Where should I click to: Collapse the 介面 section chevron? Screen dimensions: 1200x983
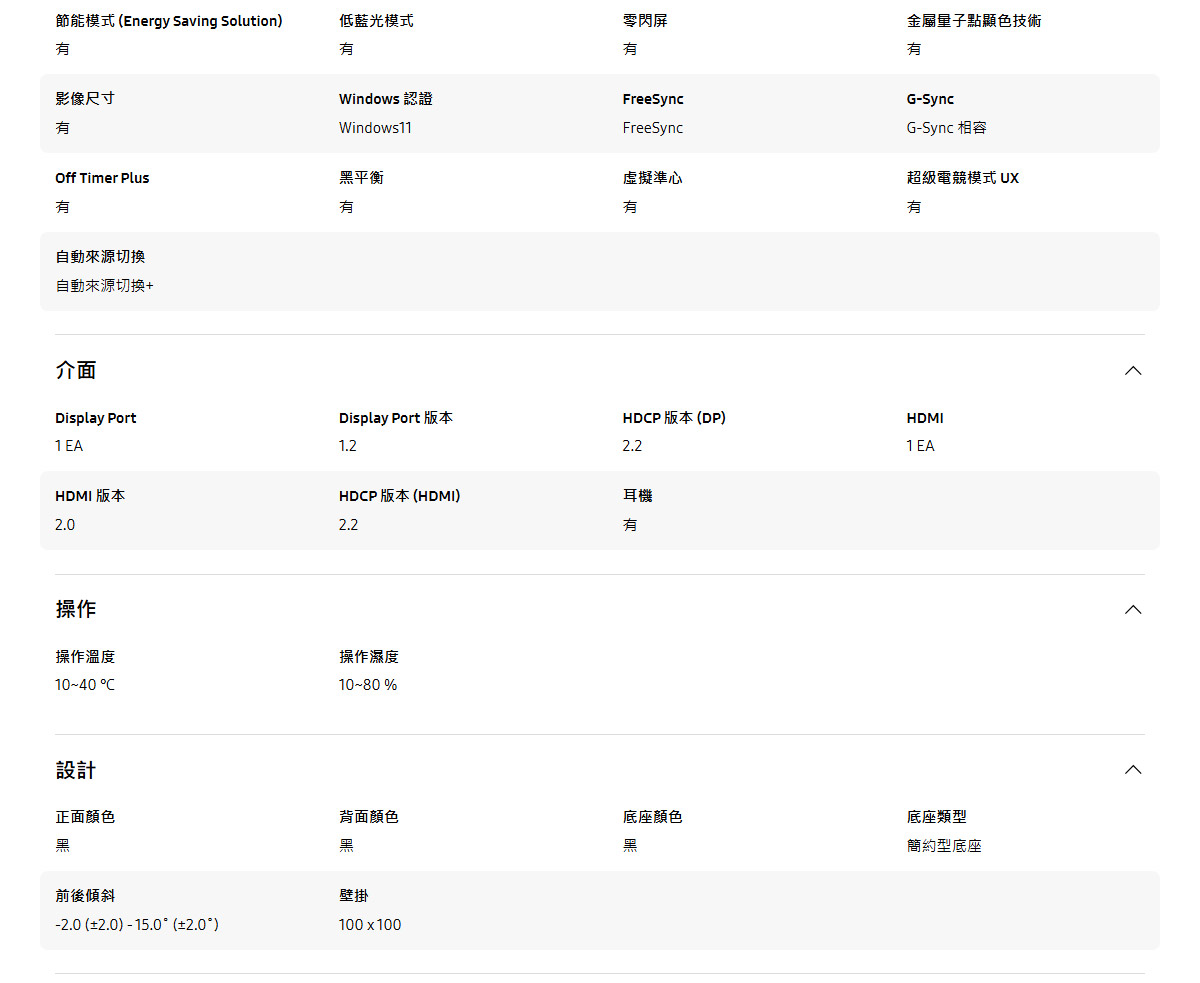point(1132,371)
